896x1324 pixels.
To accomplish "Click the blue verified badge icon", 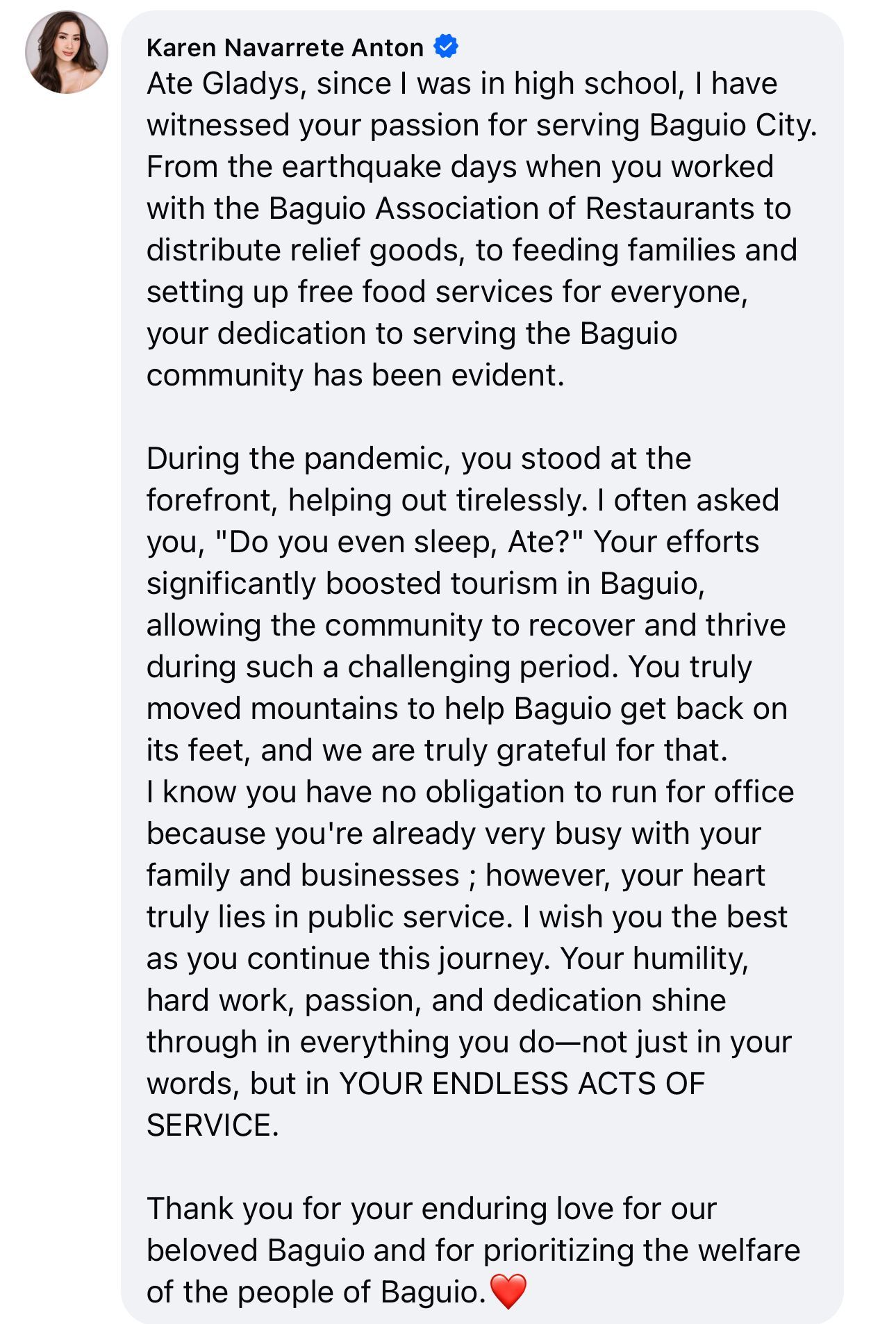I will click(x=445, y=47).
